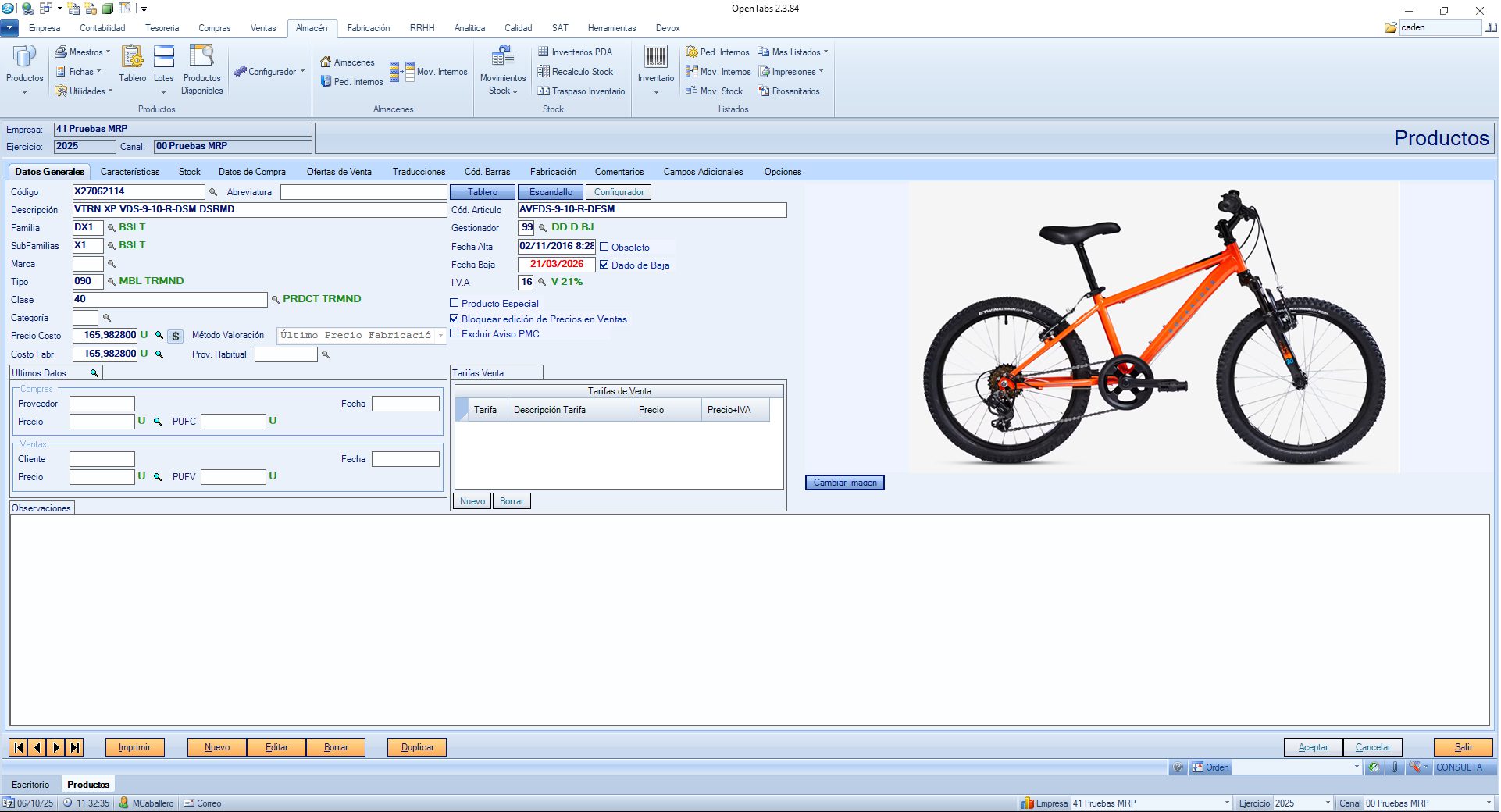Viewport: 1501px width, 812px height.
Task: Open the Fabricación menu tab
Action: coord(368,28)
